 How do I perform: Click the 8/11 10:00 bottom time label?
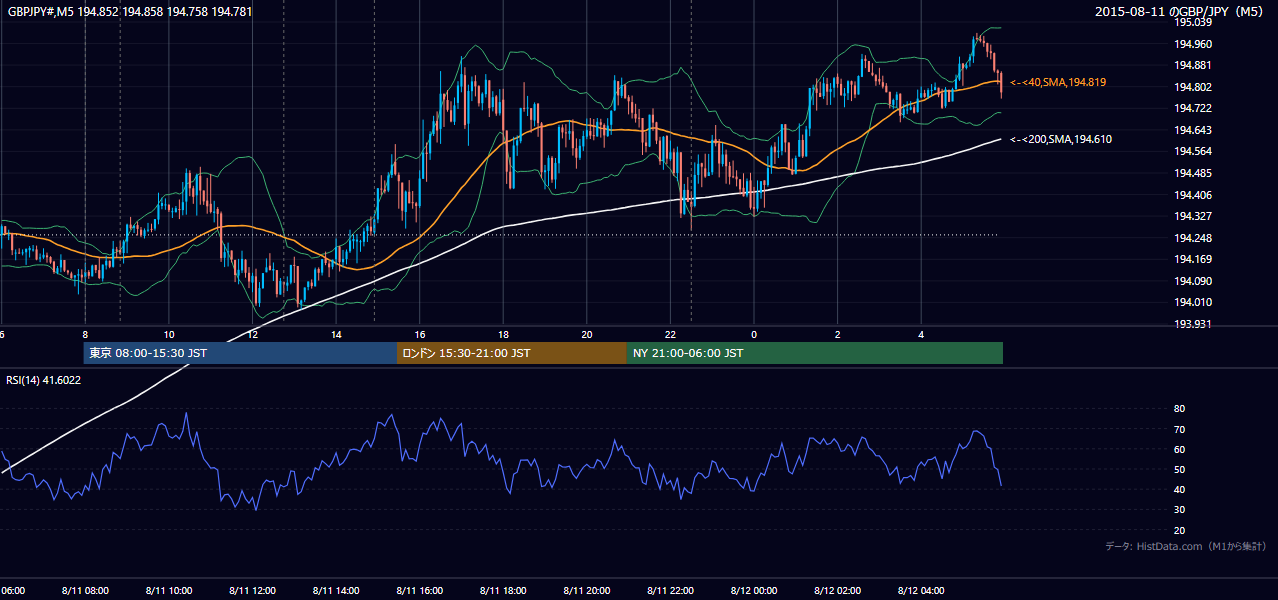tap(168, 591)
